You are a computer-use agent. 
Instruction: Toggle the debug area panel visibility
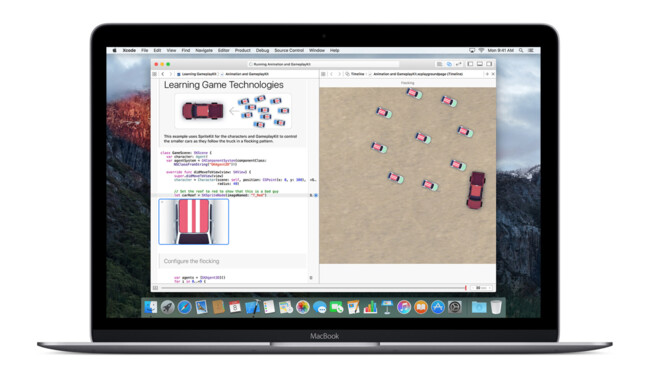479,64
